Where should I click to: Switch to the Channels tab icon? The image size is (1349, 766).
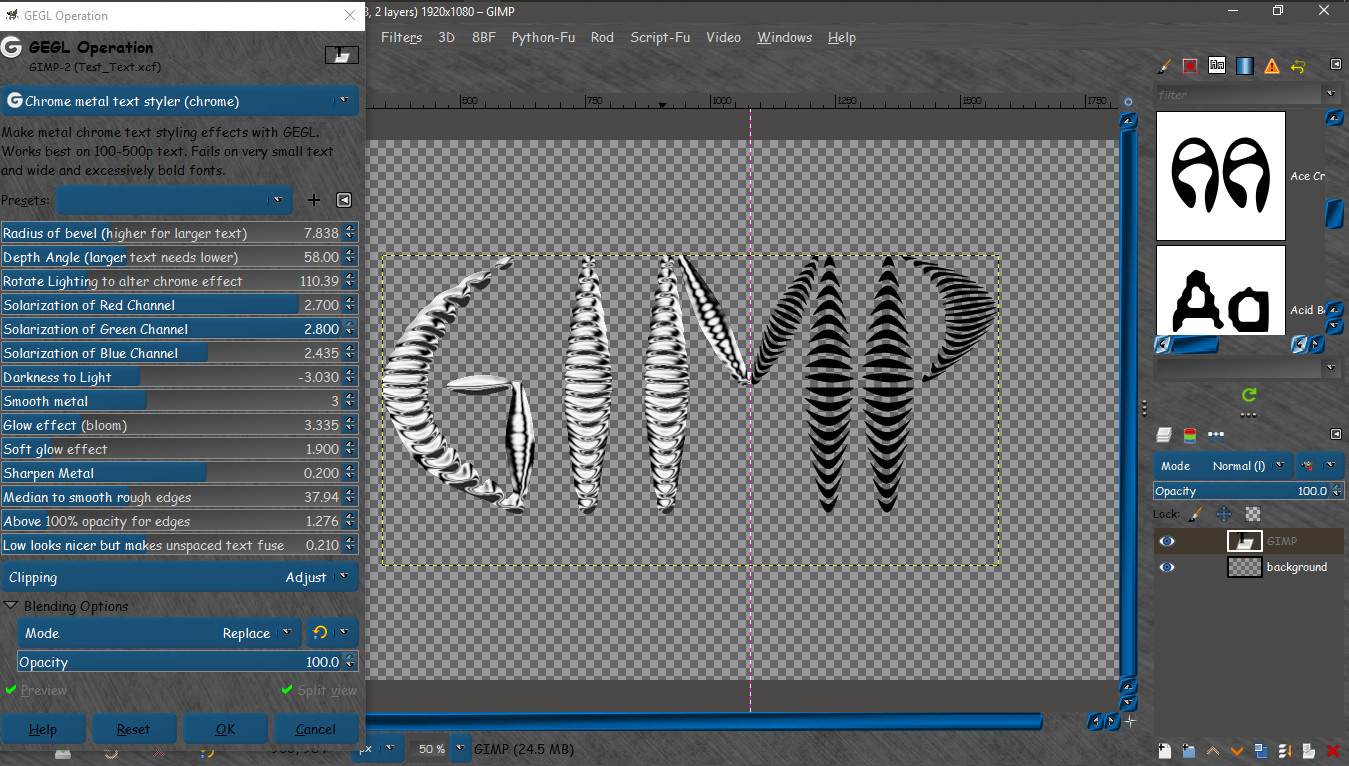[x=1189, y=435]
